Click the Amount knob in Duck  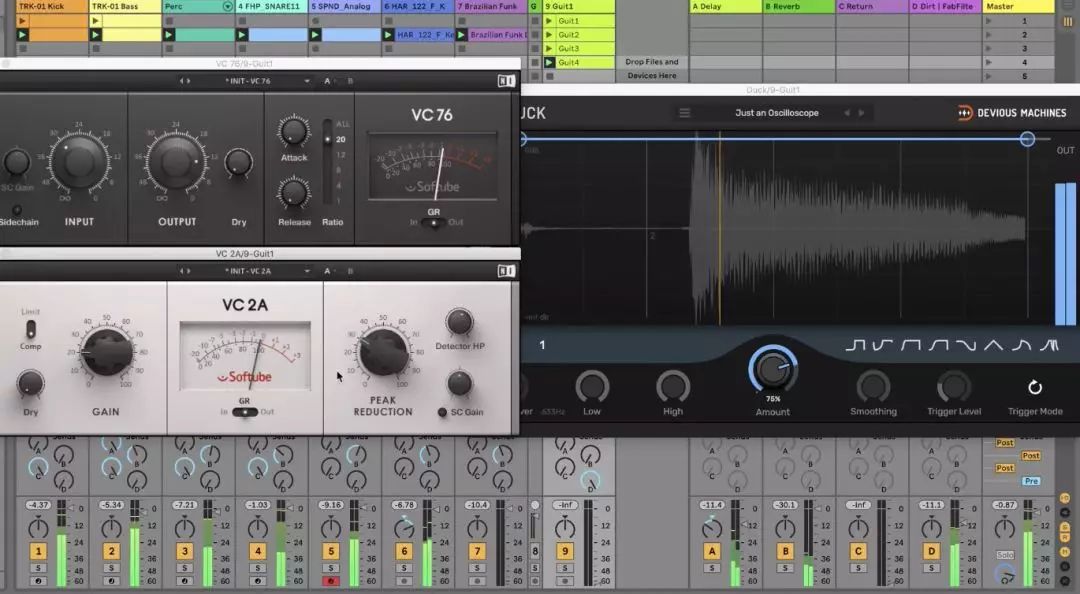(x=773, y=369)
